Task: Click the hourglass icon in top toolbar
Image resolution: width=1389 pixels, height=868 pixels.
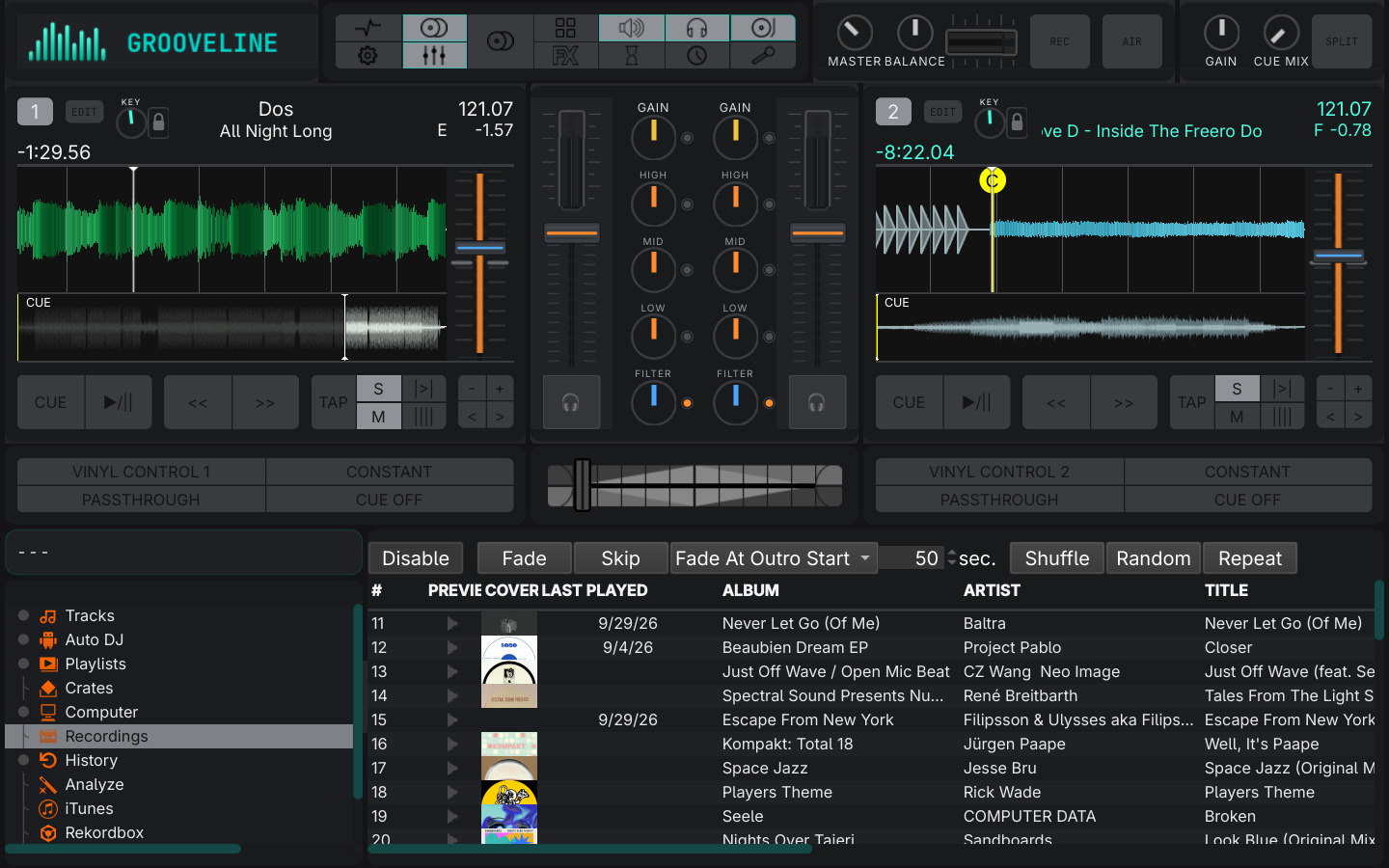Action: (x=632, y=56)
